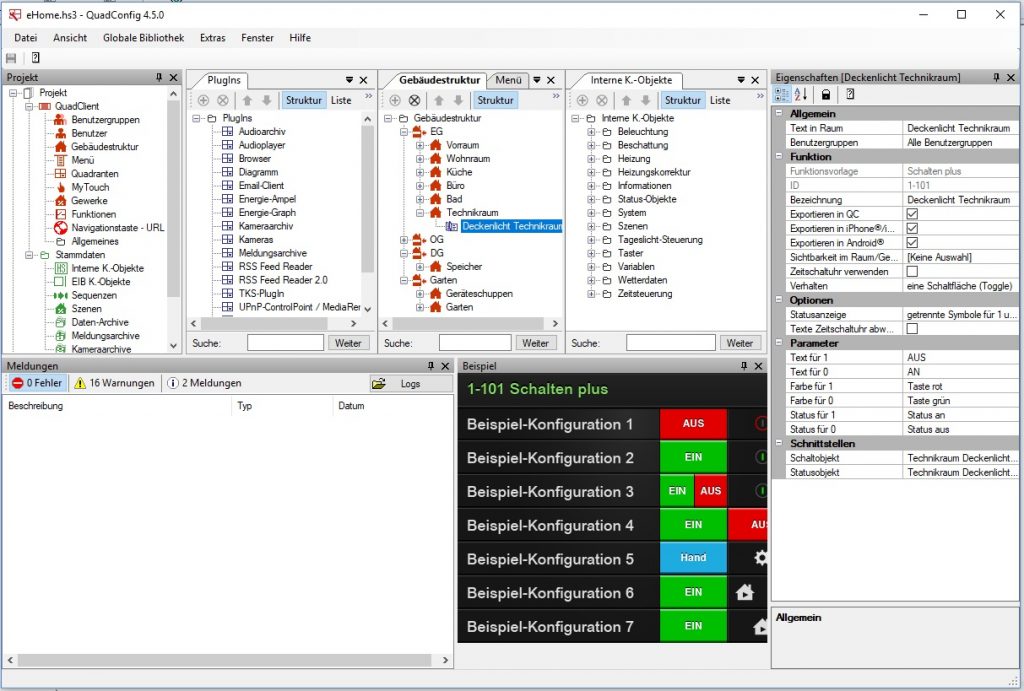
Task: Toggle 2 Meldungen filter
Action: (204, 383)
